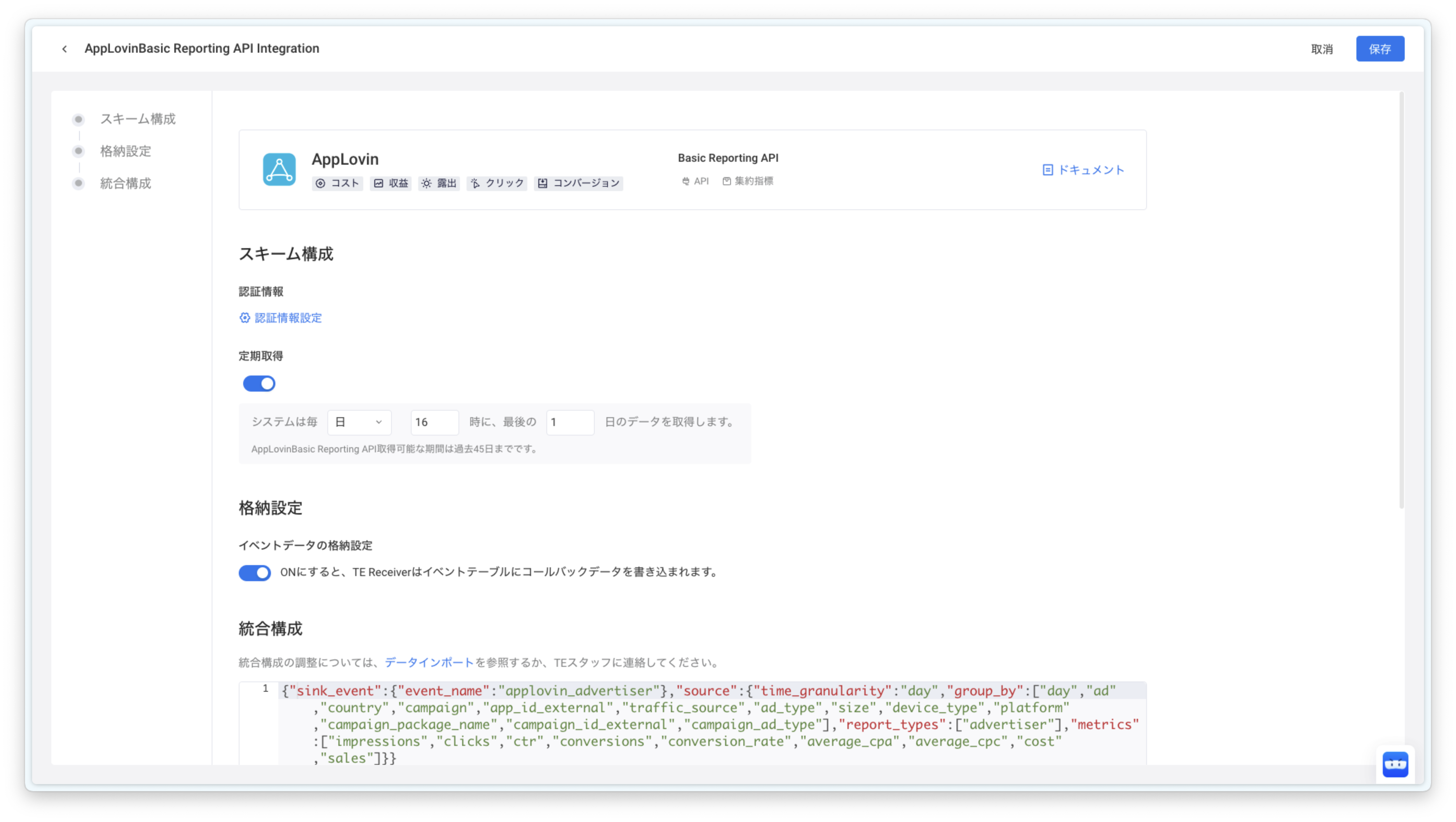Click the document icon beside ドキュメント
Screen dimensions: 1456x822
point(1047,170)
